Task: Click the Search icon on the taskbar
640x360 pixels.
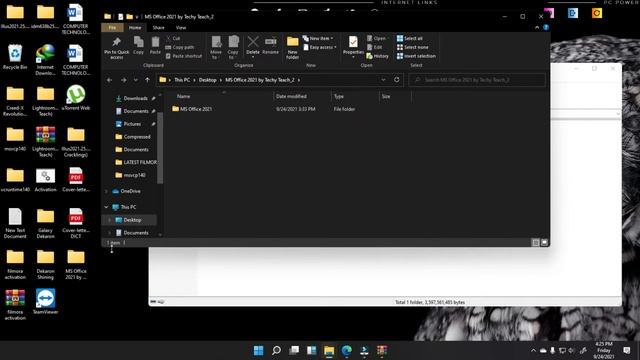Action: tap(276, 350)
